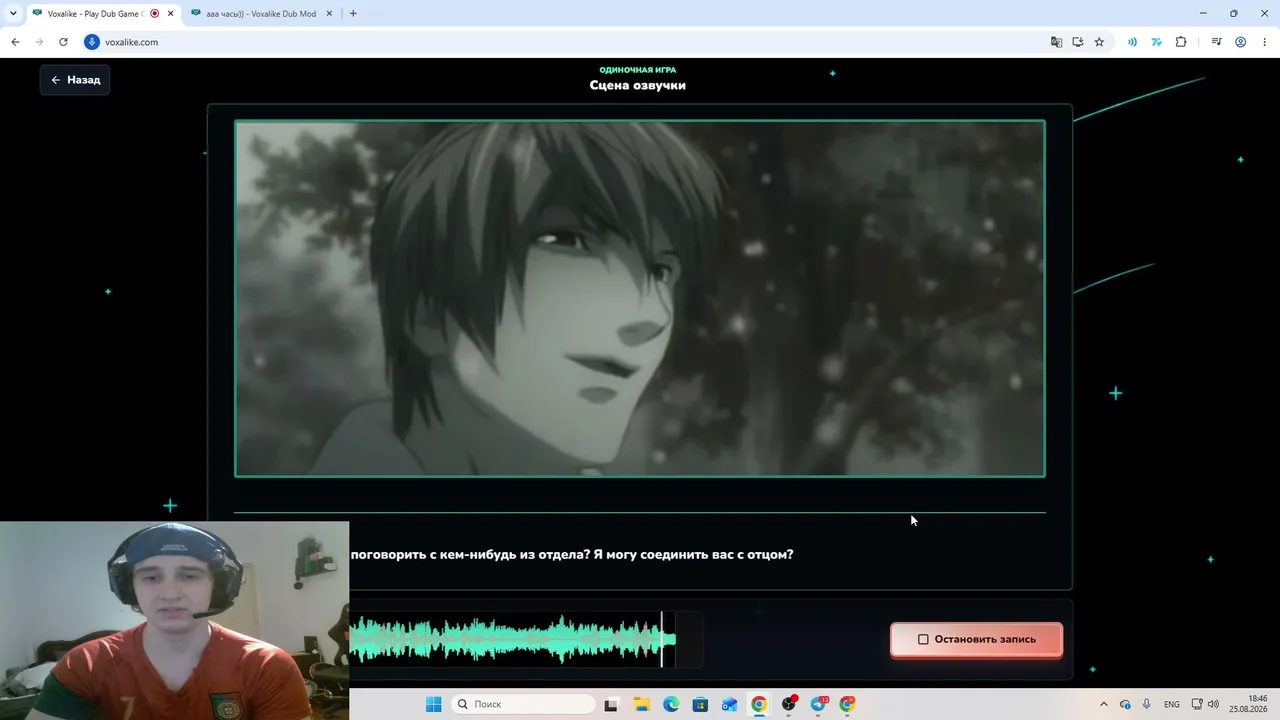Open the Extensions puzzle icon
Viewport: 1280px width, 720px height.
[x=1181, y=42]
